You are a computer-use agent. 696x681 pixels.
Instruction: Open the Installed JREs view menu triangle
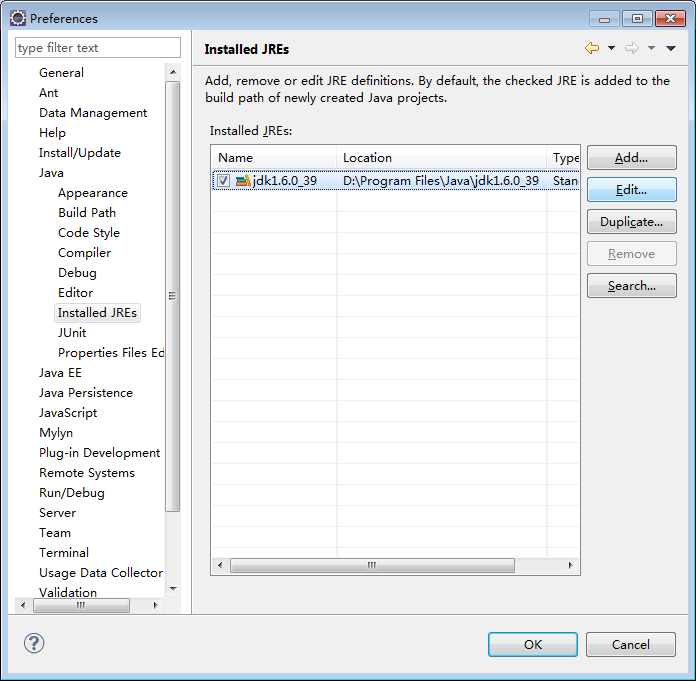click(x=671, y=48)
